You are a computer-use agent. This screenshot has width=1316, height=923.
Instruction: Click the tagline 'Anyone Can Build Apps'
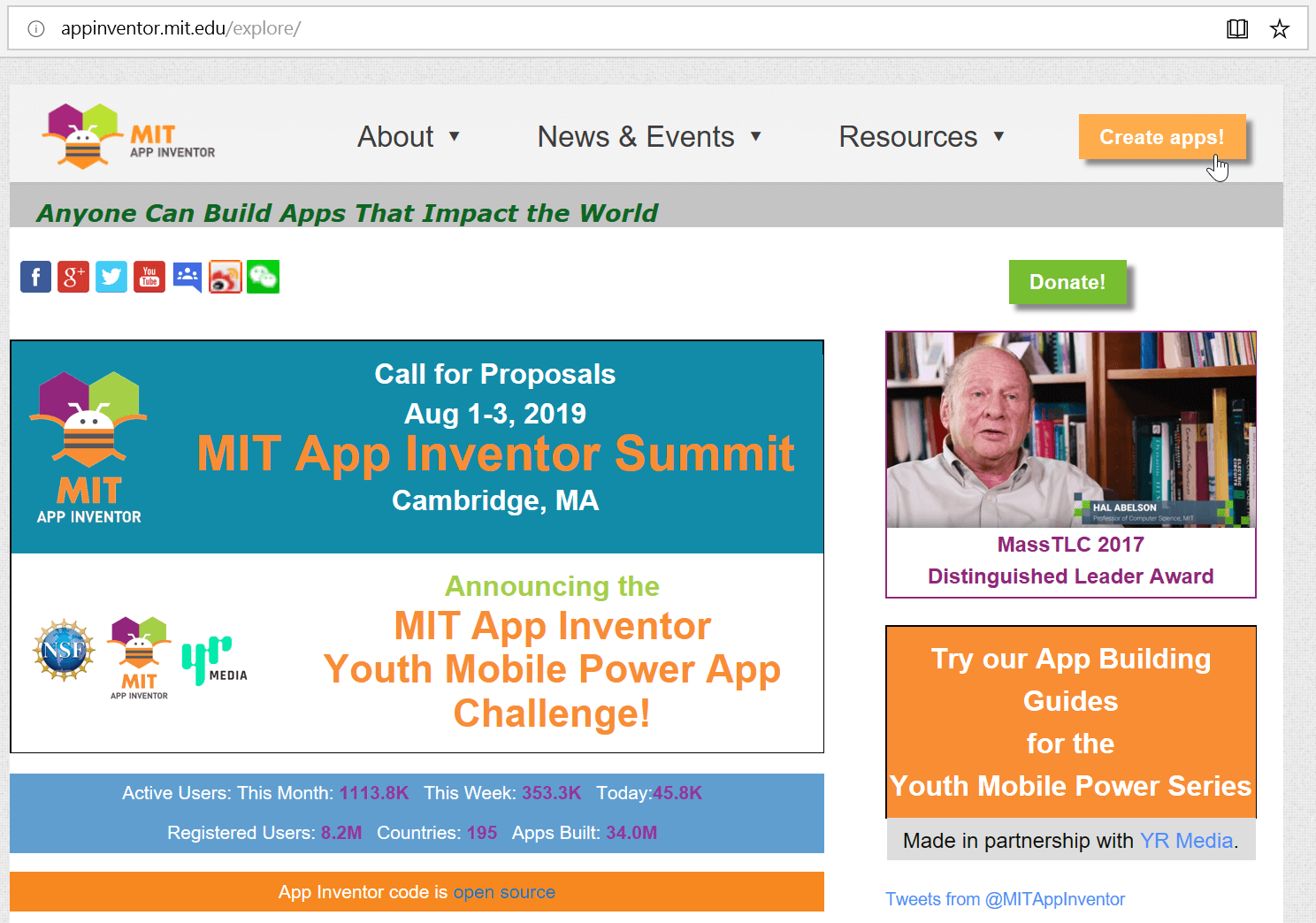coord(347,213)
